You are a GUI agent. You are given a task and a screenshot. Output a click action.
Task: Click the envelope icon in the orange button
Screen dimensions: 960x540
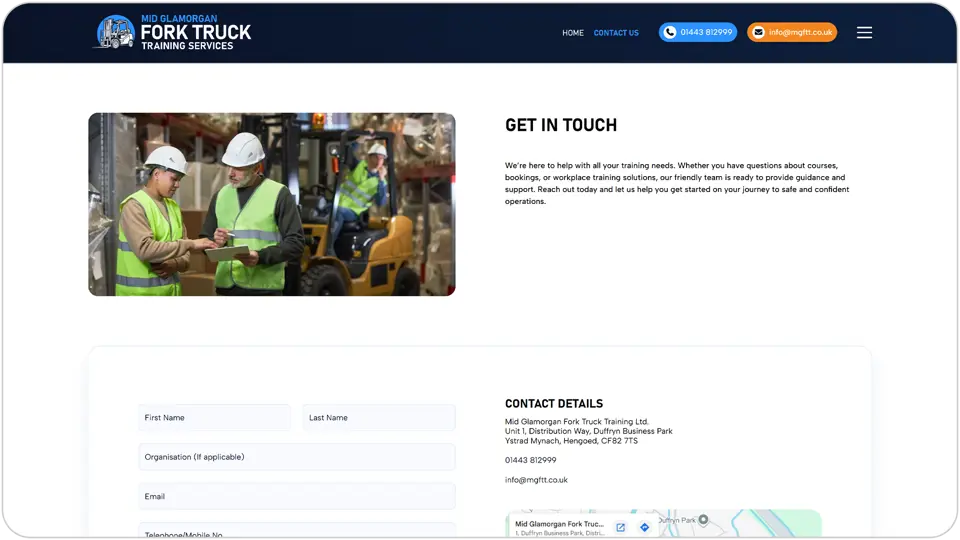click(758, 32)
